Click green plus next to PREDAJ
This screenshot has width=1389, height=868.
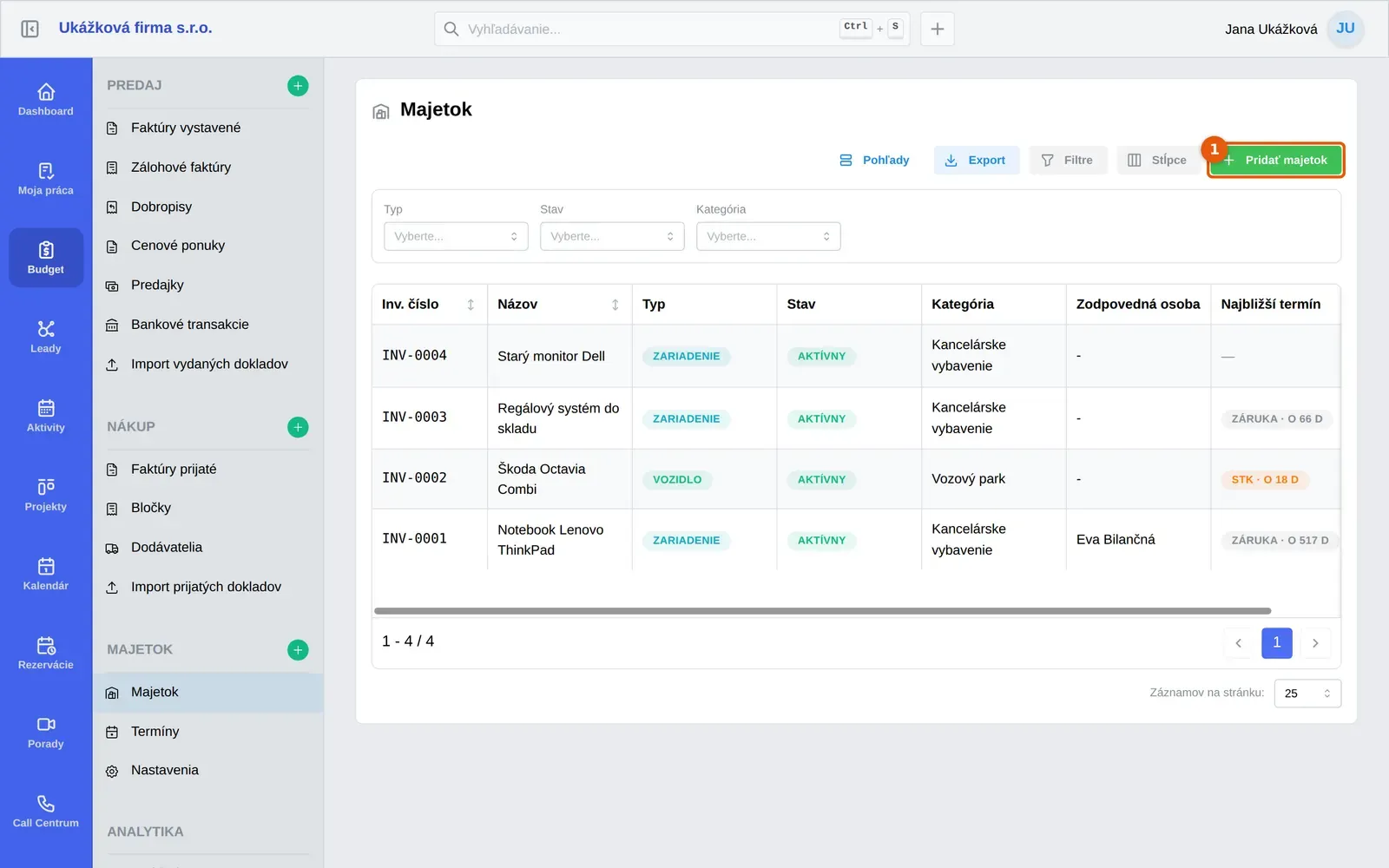pos(298,86)
